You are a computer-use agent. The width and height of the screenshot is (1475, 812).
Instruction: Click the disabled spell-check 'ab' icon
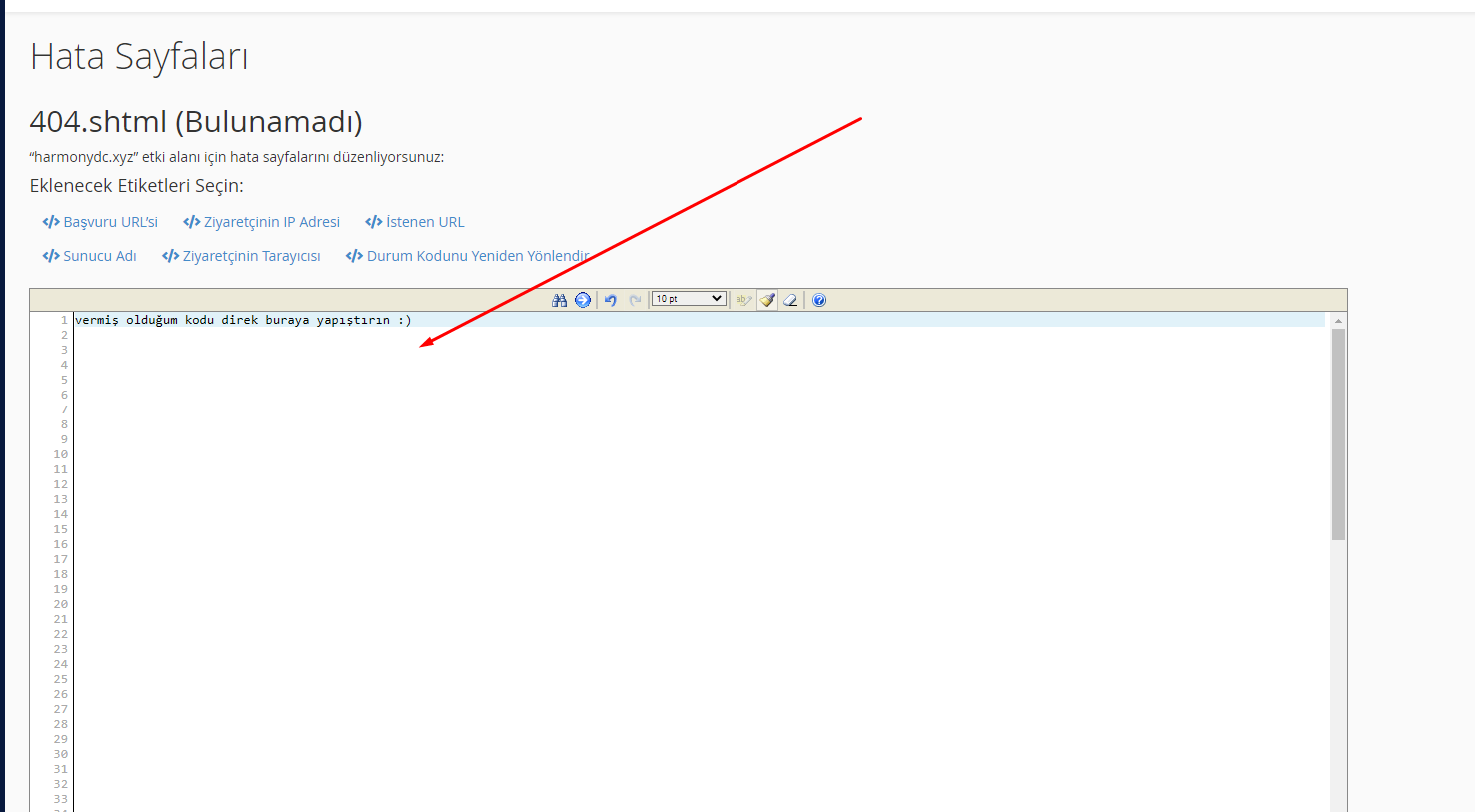click(743, 299)
